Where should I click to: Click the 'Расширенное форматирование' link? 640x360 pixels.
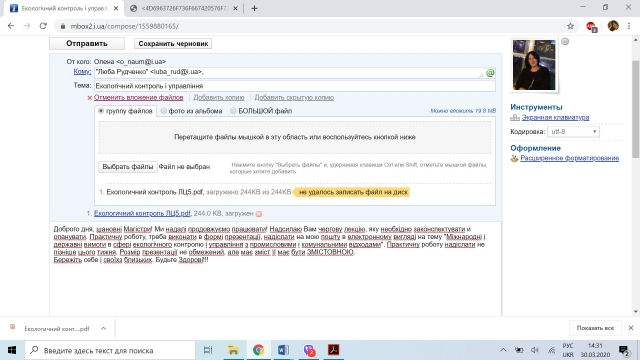point(569,158)
